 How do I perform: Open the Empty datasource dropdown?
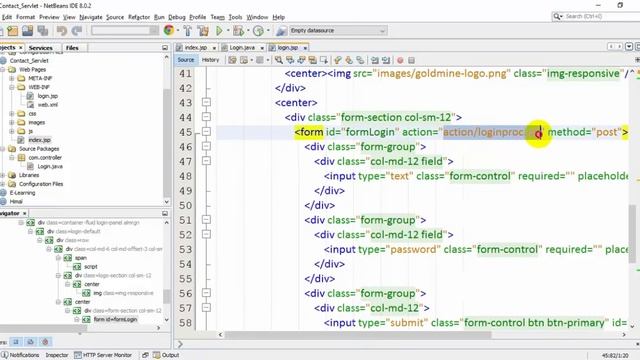point(338,31)
